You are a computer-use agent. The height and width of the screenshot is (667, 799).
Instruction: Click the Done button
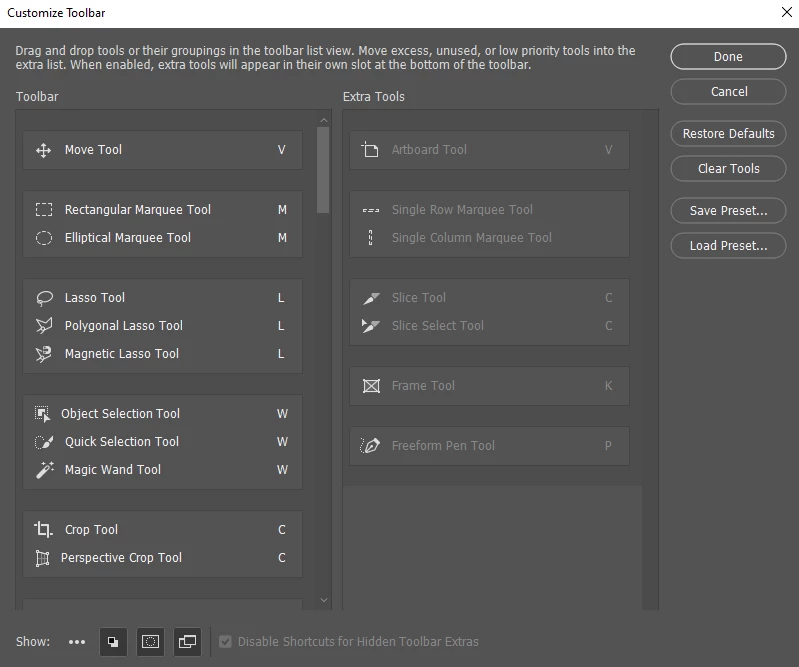tap(728, 57)
